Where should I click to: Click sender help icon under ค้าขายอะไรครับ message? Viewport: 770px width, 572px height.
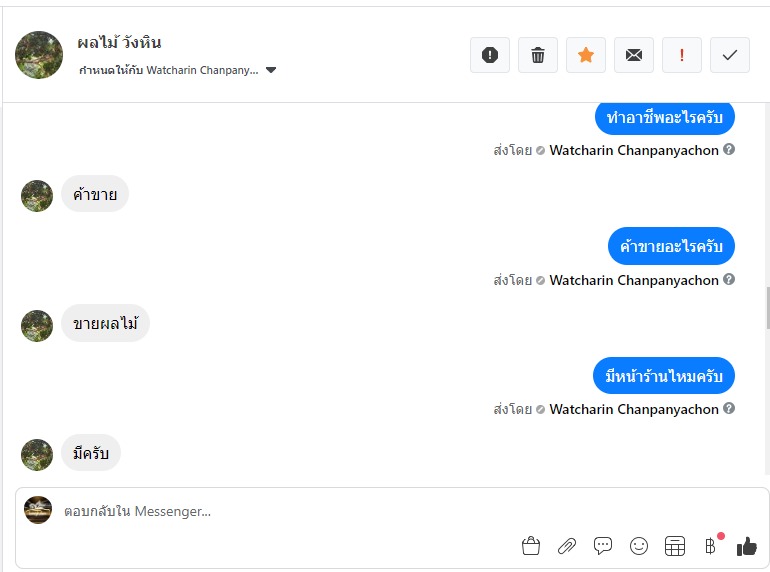tap(729, 279)
